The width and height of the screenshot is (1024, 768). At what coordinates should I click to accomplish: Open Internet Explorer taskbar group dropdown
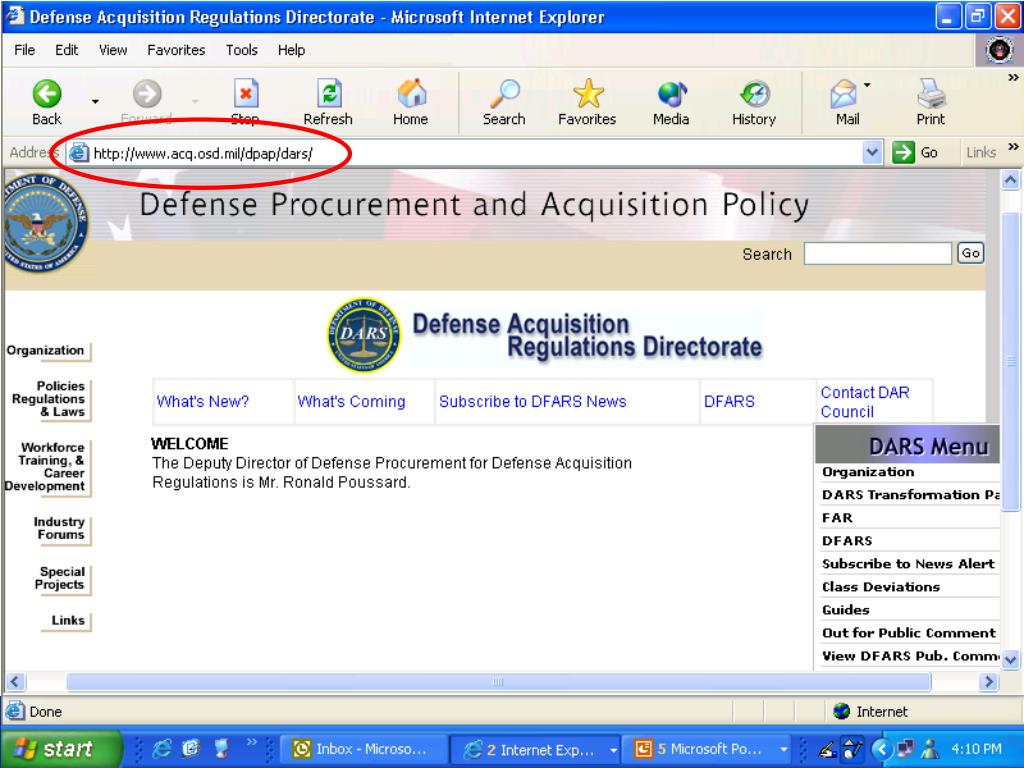pos(613,750)
